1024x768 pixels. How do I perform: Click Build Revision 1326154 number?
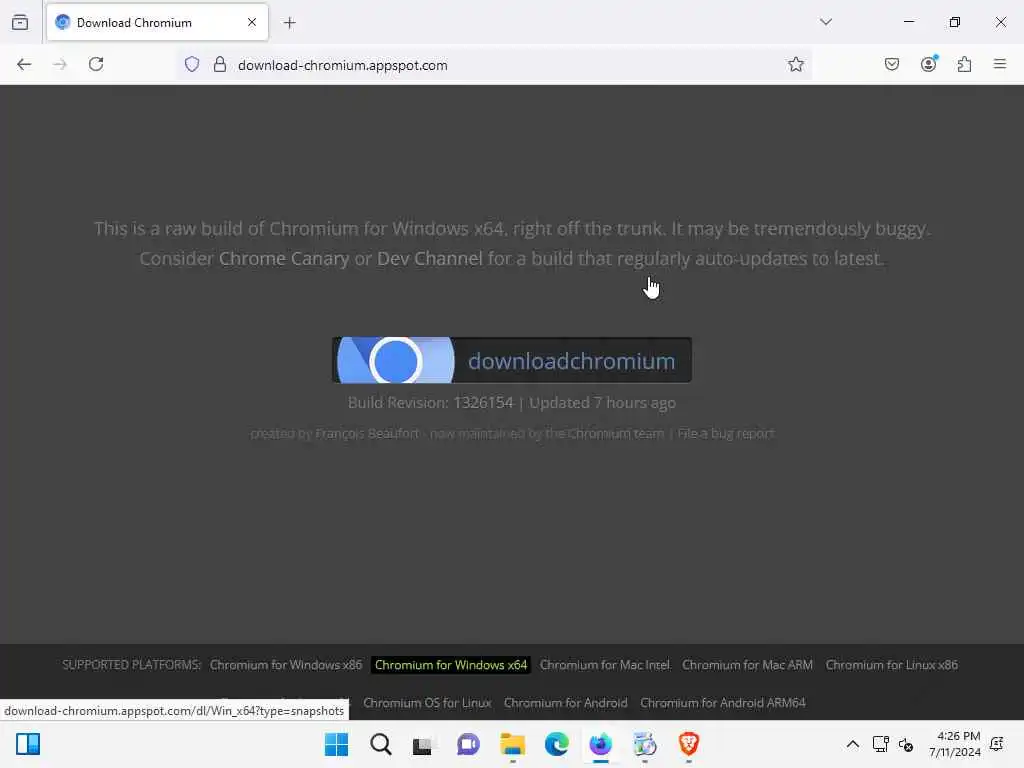pos(483,402)
